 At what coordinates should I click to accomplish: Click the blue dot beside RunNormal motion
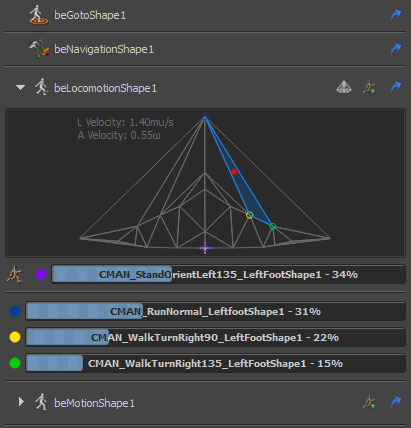[x=15, y=311]
